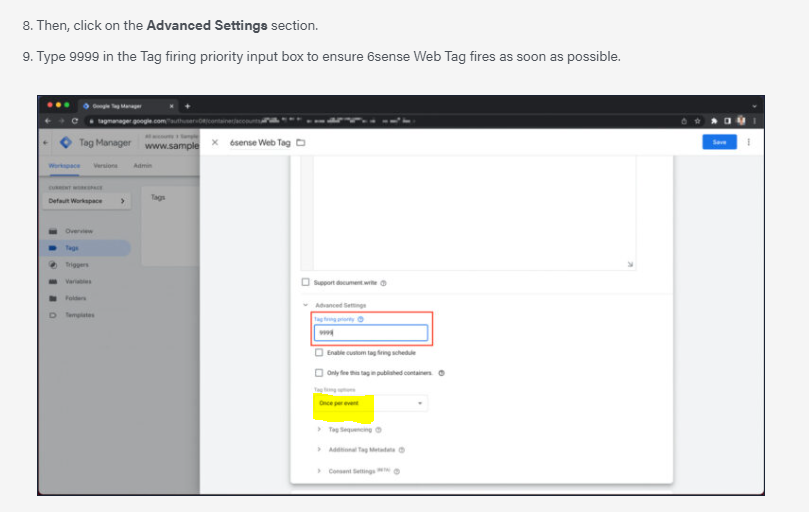
Task: Click the tagmanager.google.com address bar
Action: [382, 121]
